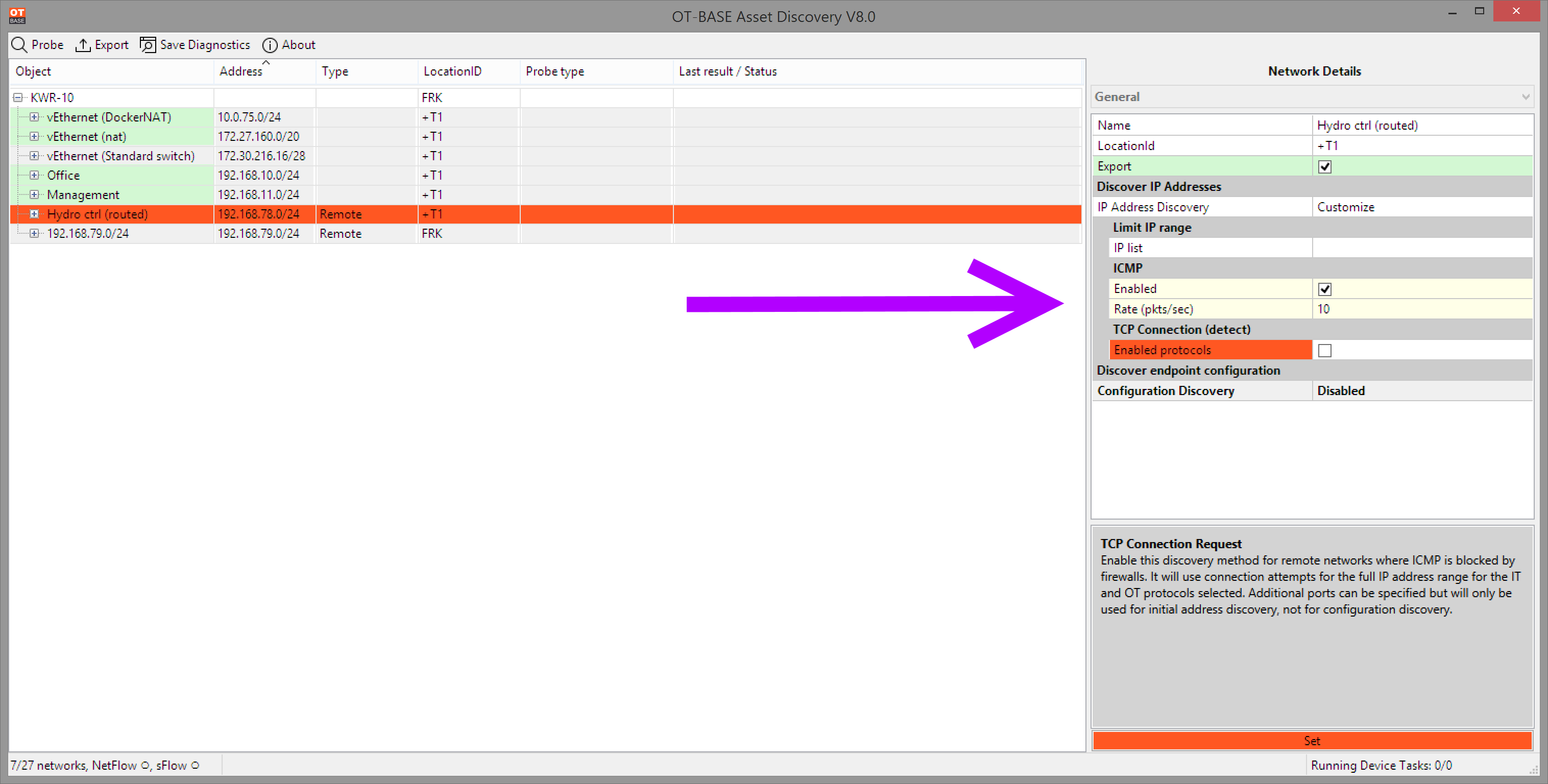This screenshot has width=1548, height=784.
Task: Click the About info icon
Action: coord(270,45)
